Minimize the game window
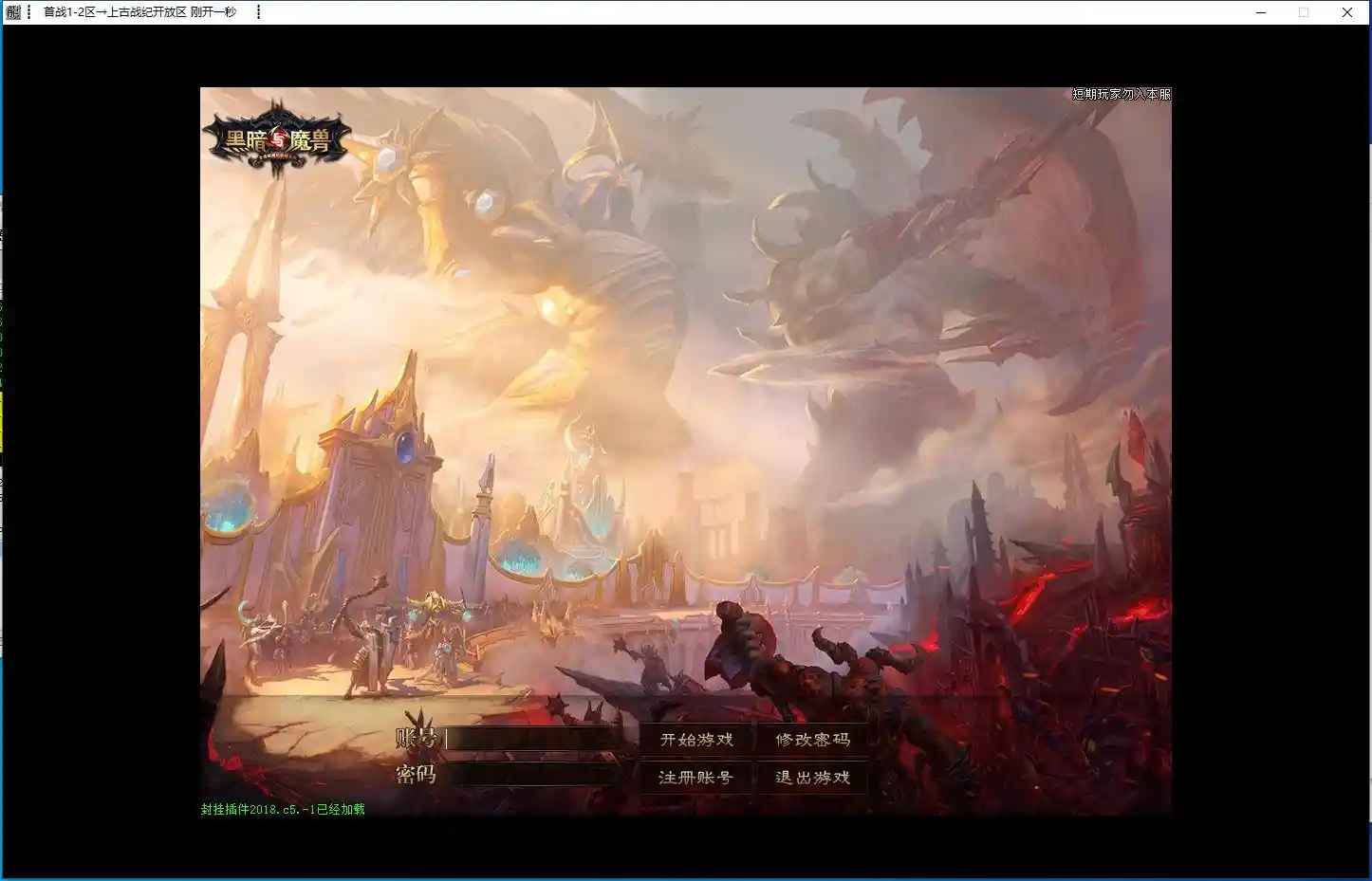 (x=1261, y=12)
